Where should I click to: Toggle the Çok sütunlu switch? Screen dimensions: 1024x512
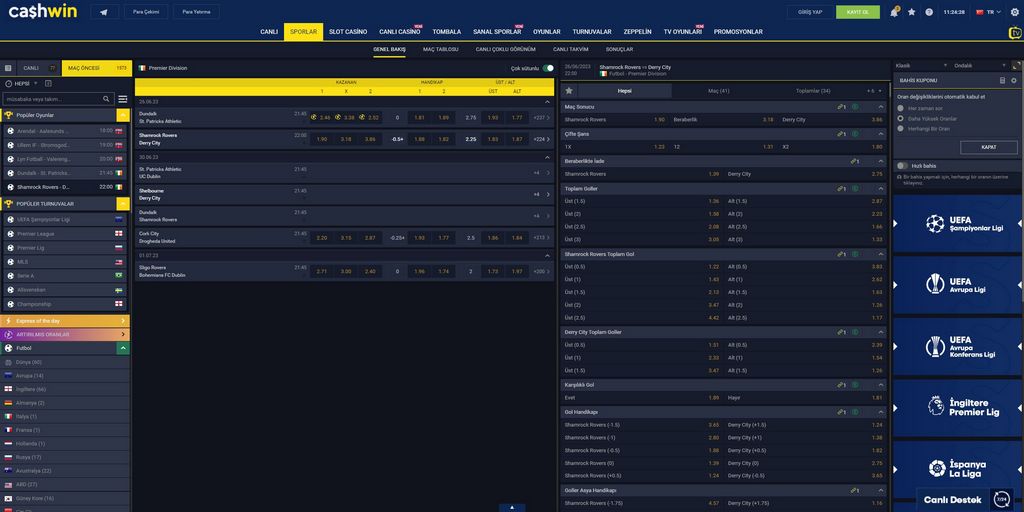tap(548, 68)
